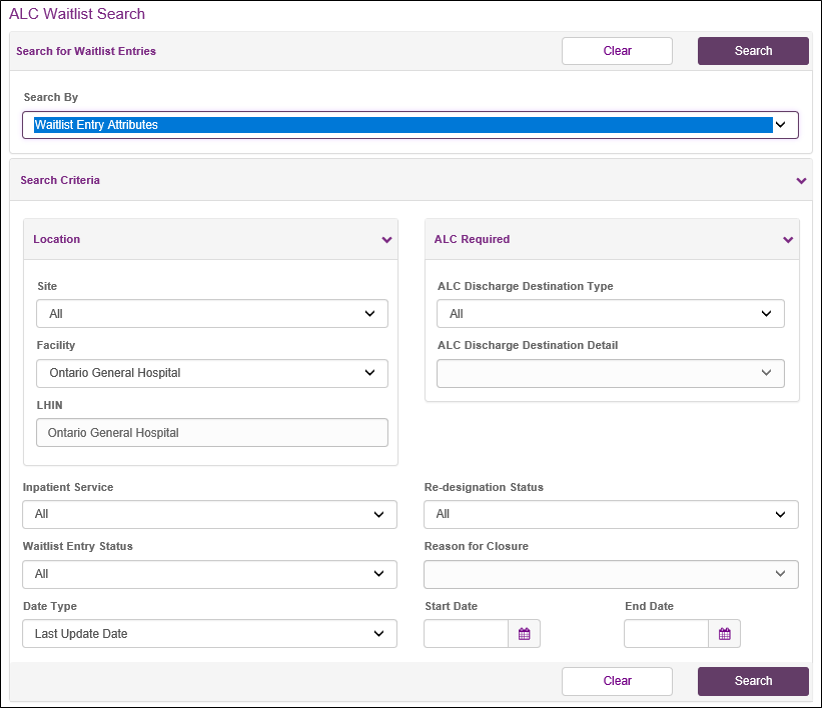
Task: Open ALC Discharge Destination Type dropdown
Action: (610, 314)
